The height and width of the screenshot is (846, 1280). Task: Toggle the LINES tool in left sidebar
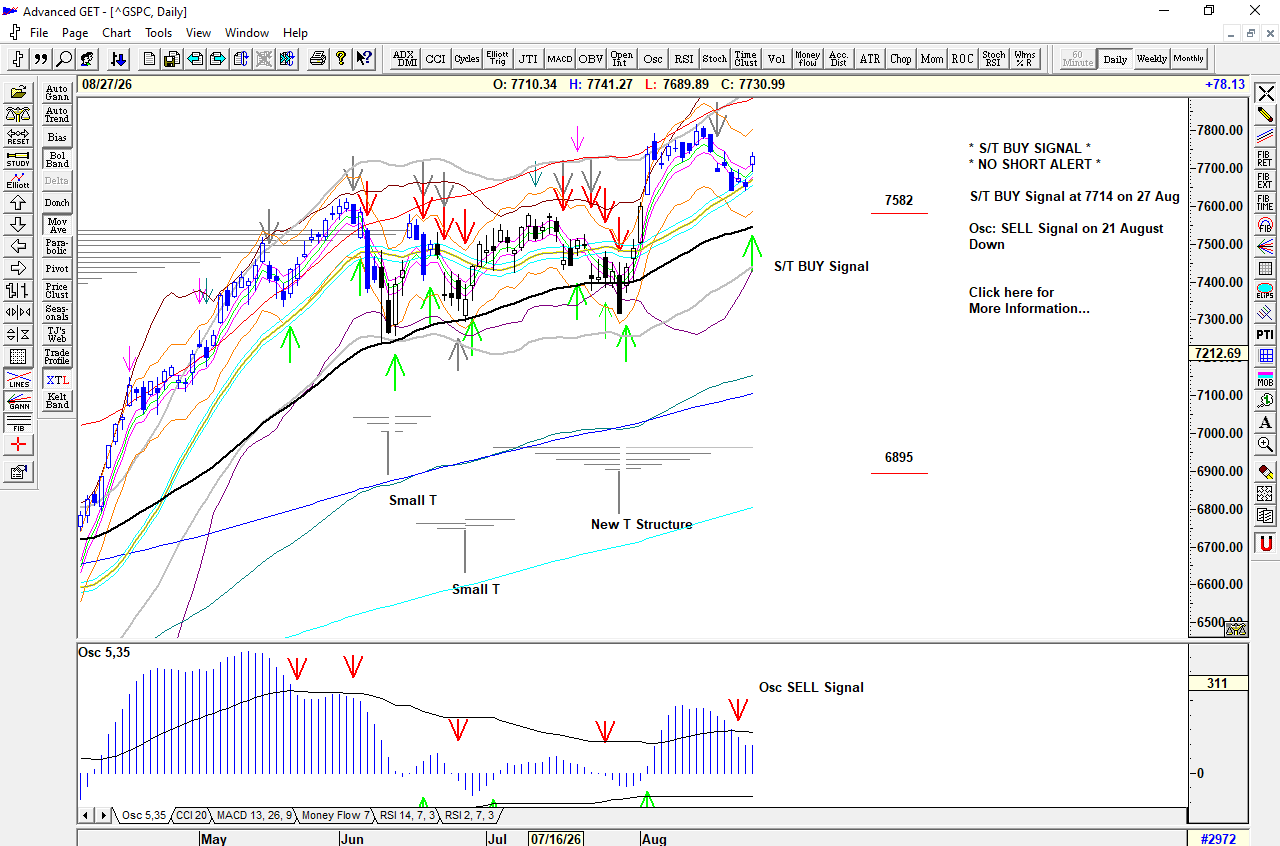click(x=19, y=380)
